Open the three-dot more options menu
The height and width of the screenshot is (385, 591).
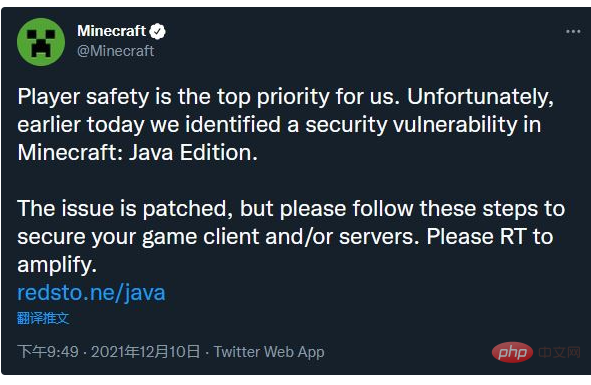pos(573,32)
